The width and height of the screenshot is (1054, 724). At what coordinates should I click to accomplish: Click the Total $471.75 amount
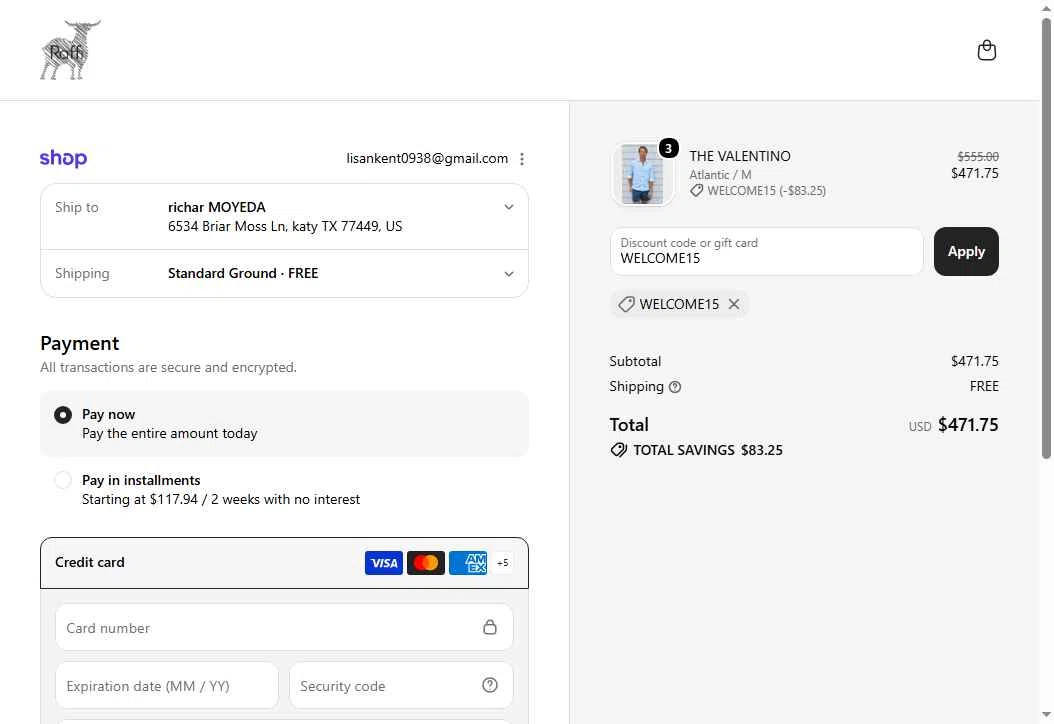(x=968, y=425)
